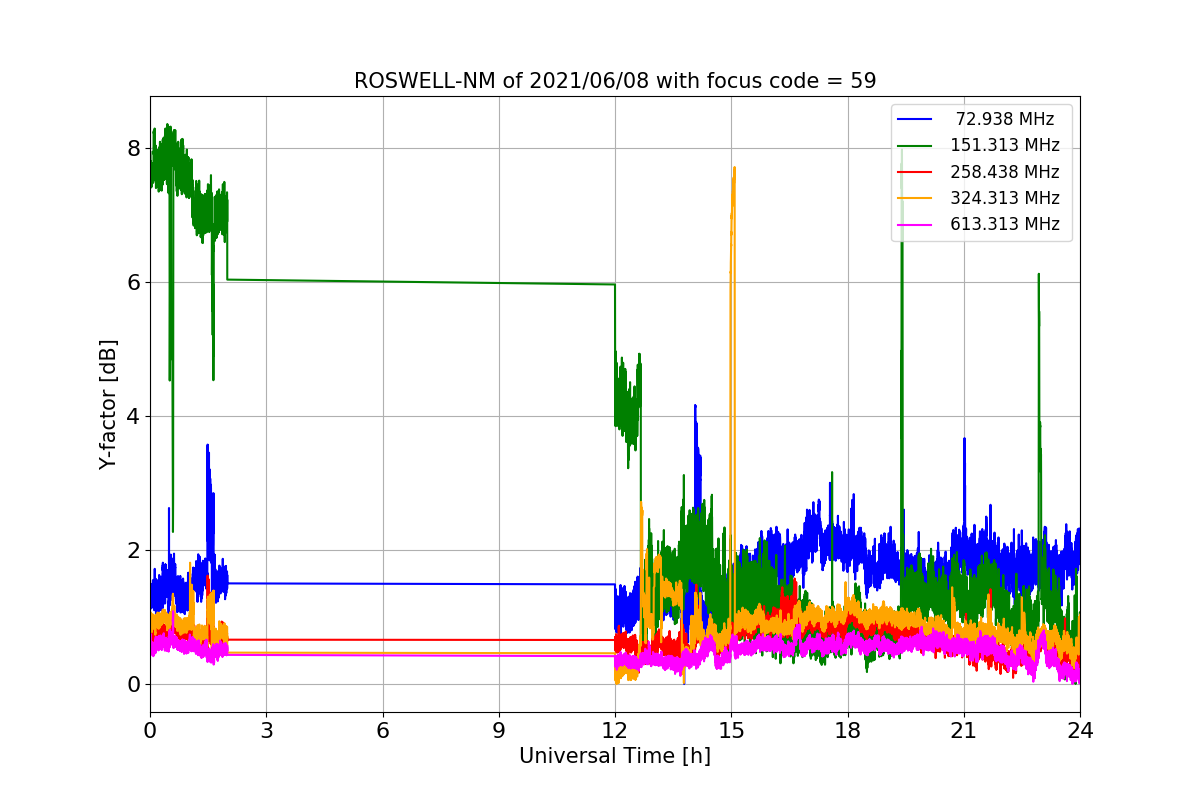Click x-axis tick label '6'
This screenshot has height=800, width=1200.
pyautogui.click(x=383, y=730)
